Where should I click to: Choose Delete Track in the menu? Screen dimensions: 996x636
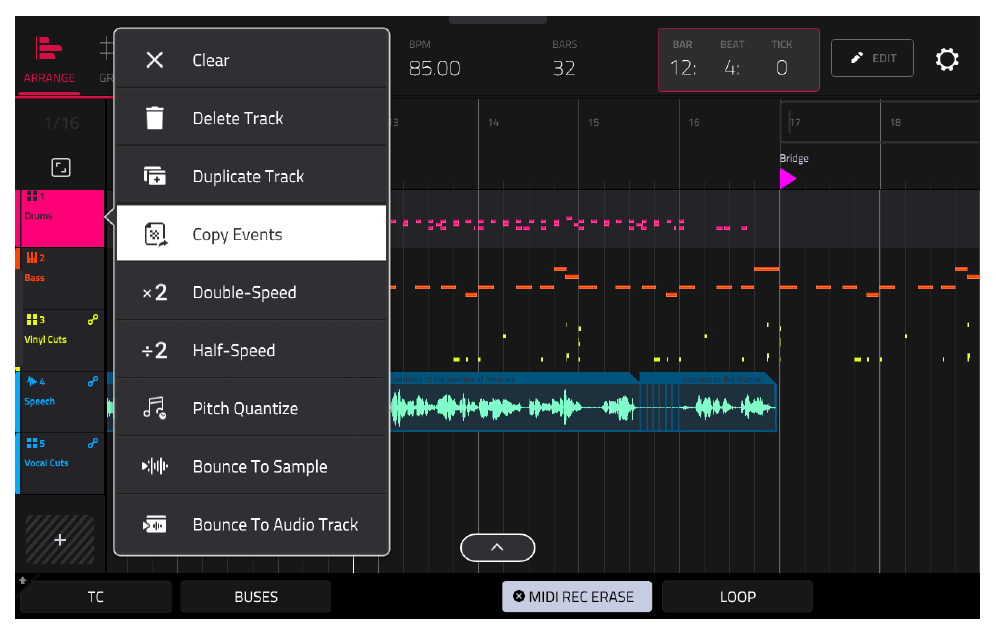coord(252,118)
